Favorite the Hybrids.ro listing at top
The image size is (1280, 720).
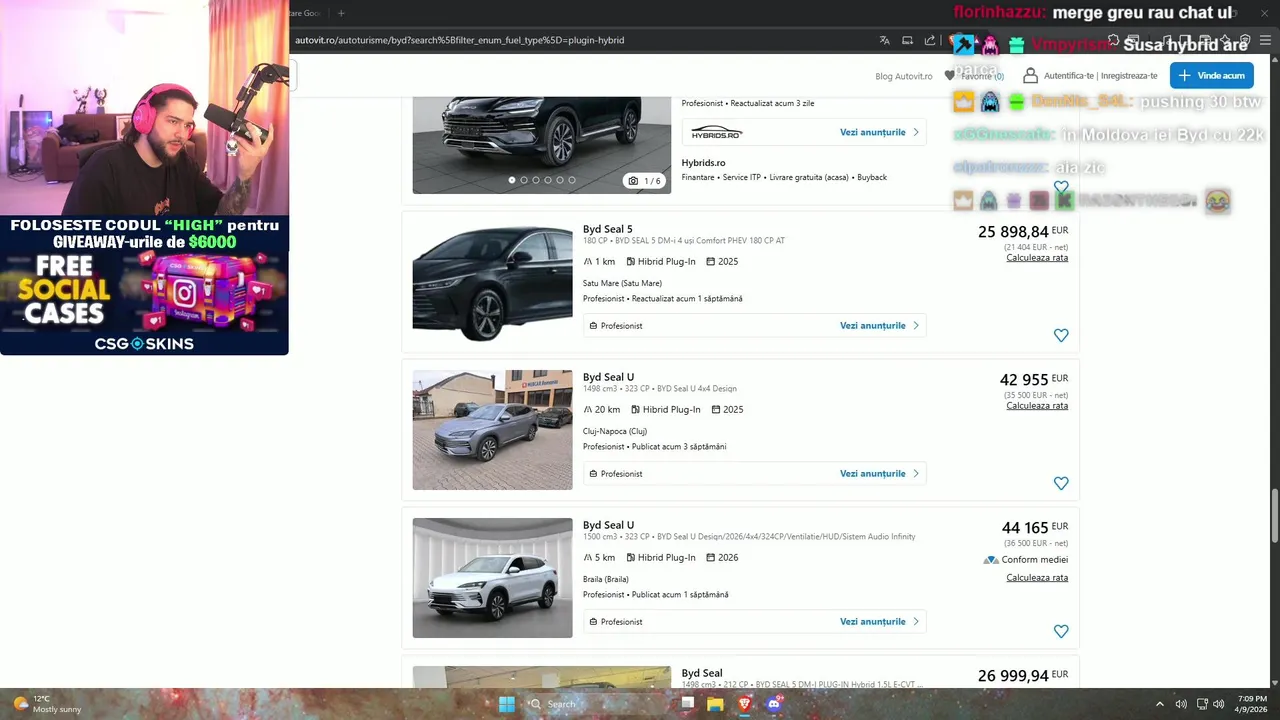click(x=1061, y=187)
